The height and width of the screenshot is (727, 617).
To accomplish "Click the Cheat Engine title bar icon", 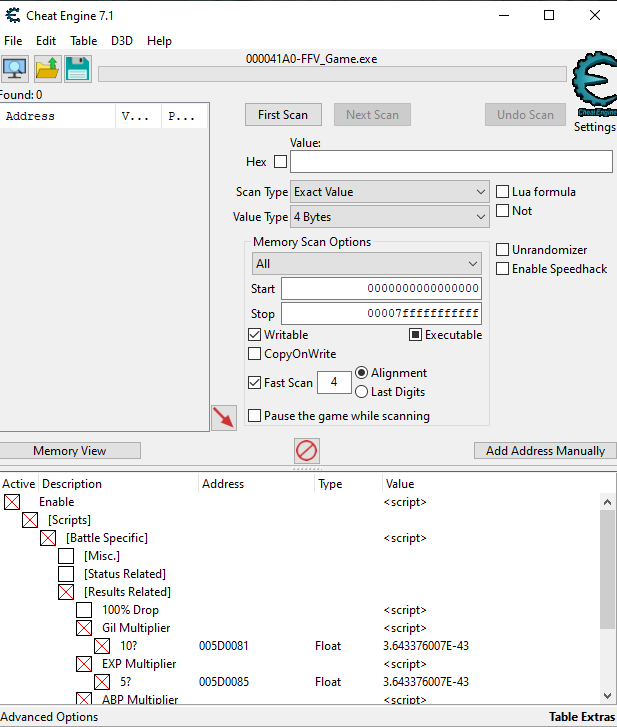I will (x=13, y=15).
